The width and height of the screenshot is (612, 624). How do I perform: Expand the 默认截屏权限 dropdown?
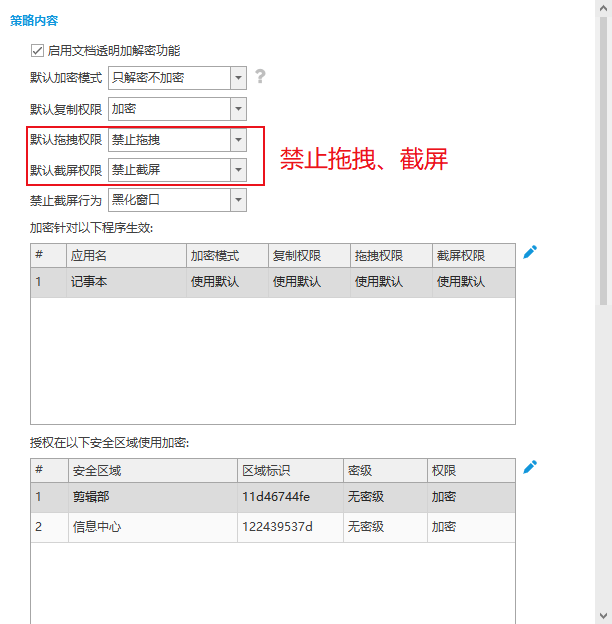tap(238, 170)
